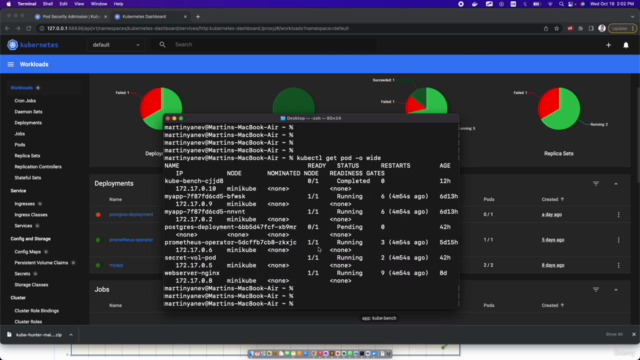
Task: Open postgres-deployment link
Action: 131,214
